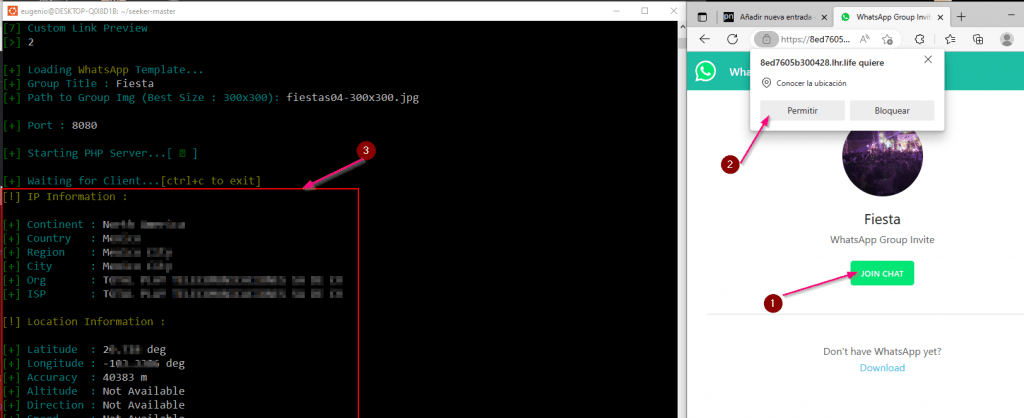Click the Fiesta group title text
The width and height of the screenshot is (1024, 418).
click(882, 219)
